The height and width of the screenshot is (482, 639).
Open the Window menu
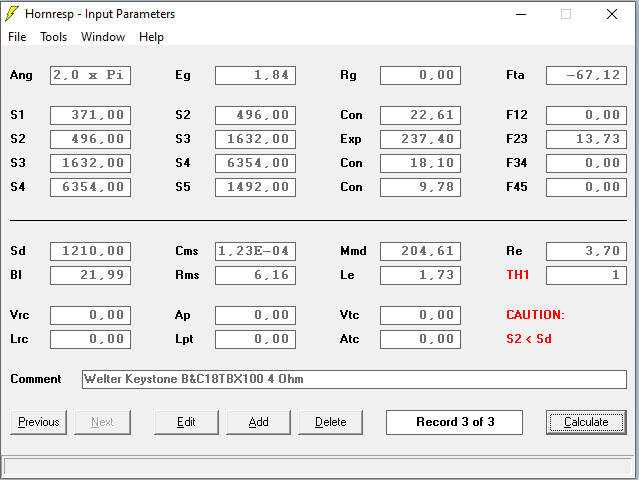tap(103, 37)
